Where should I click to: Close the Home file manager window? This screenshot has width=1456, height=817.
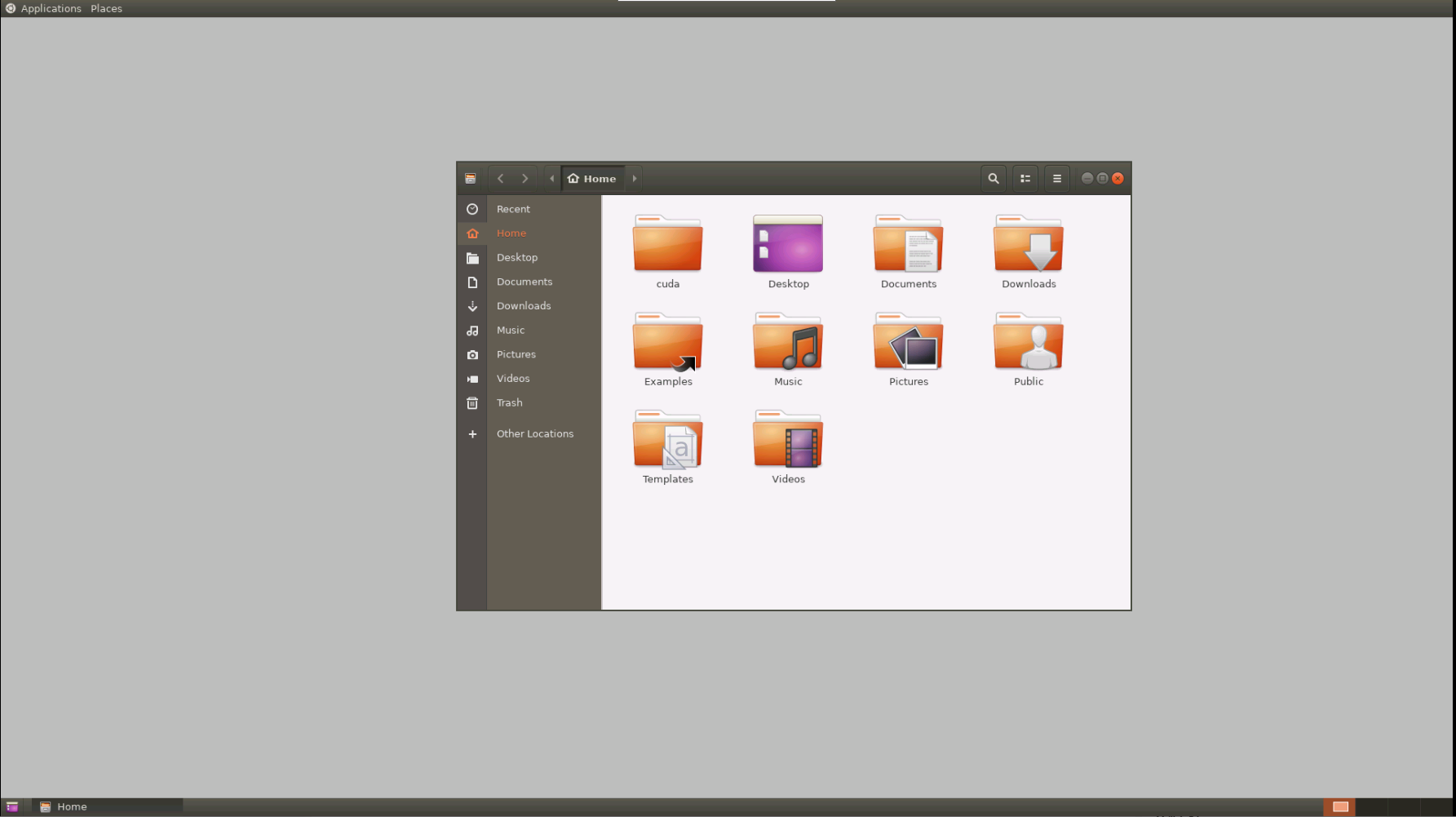click(x=1117, y=179)
